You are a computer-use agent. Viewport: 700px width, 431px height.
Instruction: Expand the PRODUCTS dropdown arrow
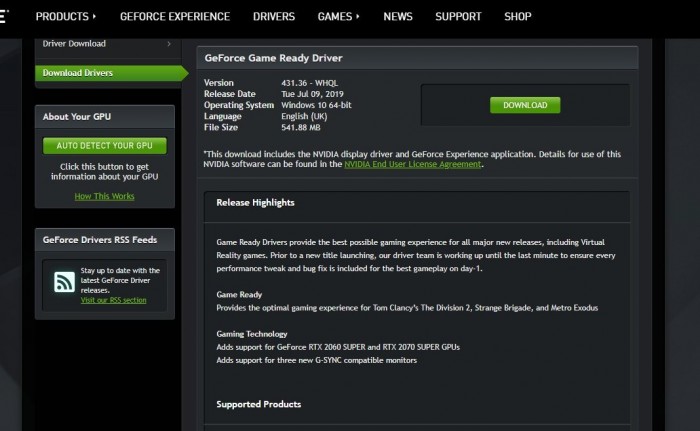[x=94, y=17]
